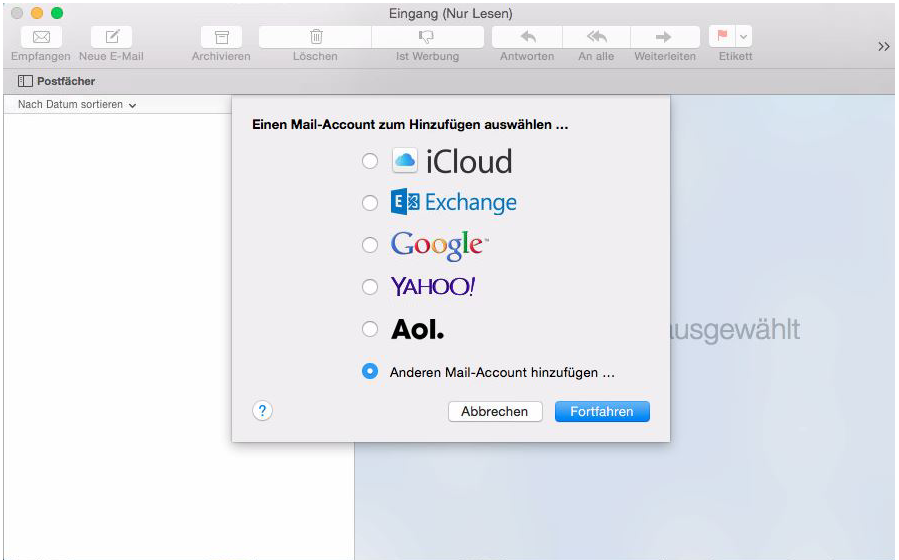Screen dimensions: 899x560
Task: Open help with the question mark button
Action: point(262,410)
